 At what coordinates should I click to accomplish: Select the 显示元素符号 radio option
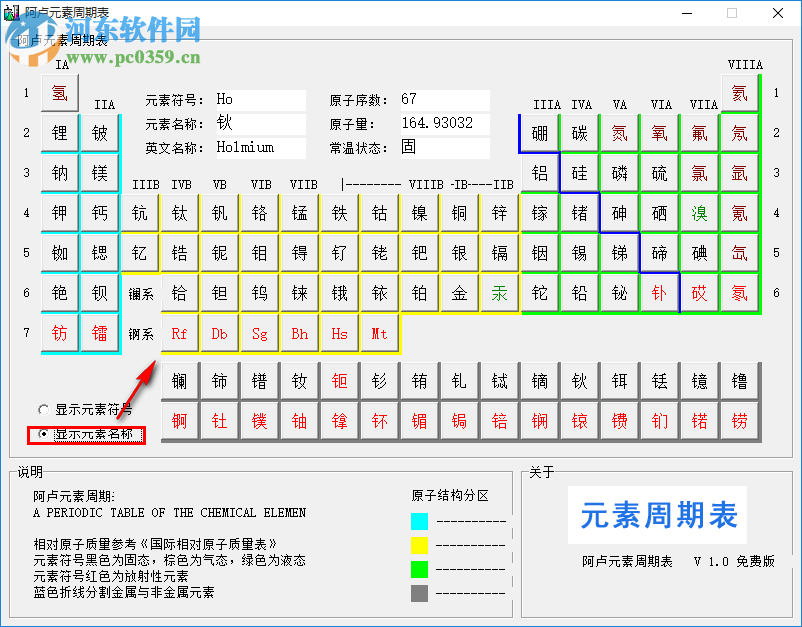(x=43, y=409)
